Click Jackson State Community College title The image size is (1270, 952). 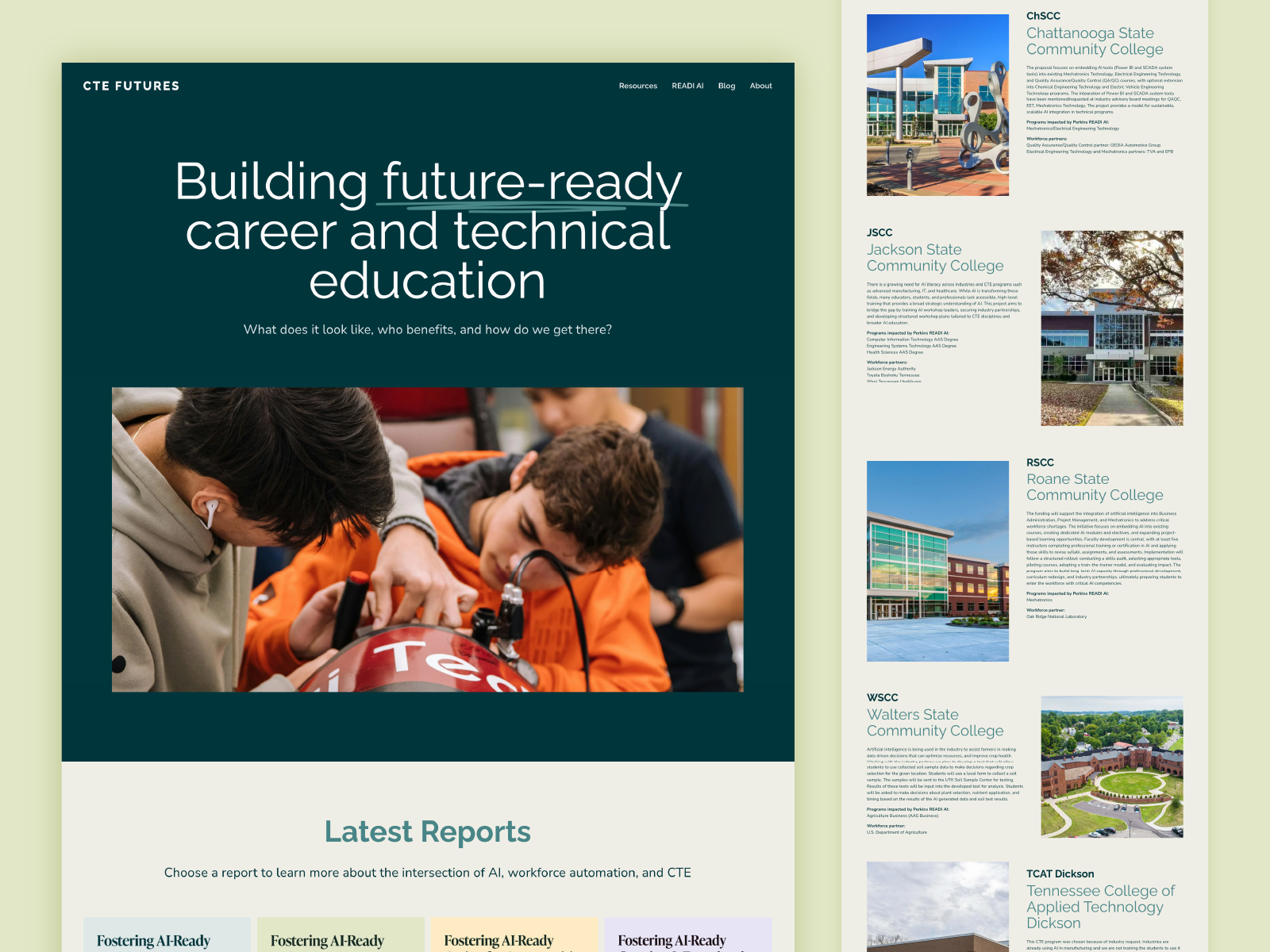(x=935, y=258)
